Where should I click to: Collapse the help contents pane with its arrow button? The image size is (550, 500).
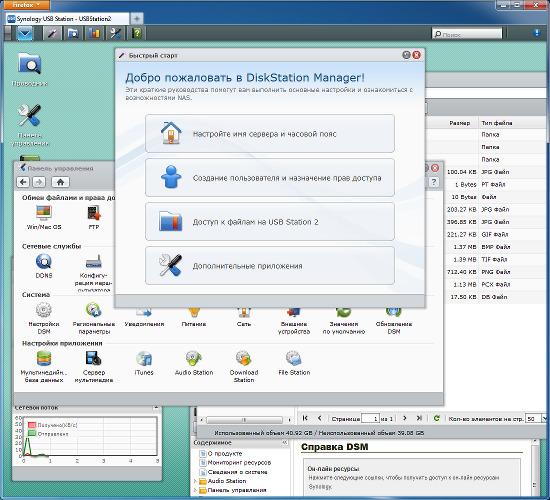pos(285,443)
